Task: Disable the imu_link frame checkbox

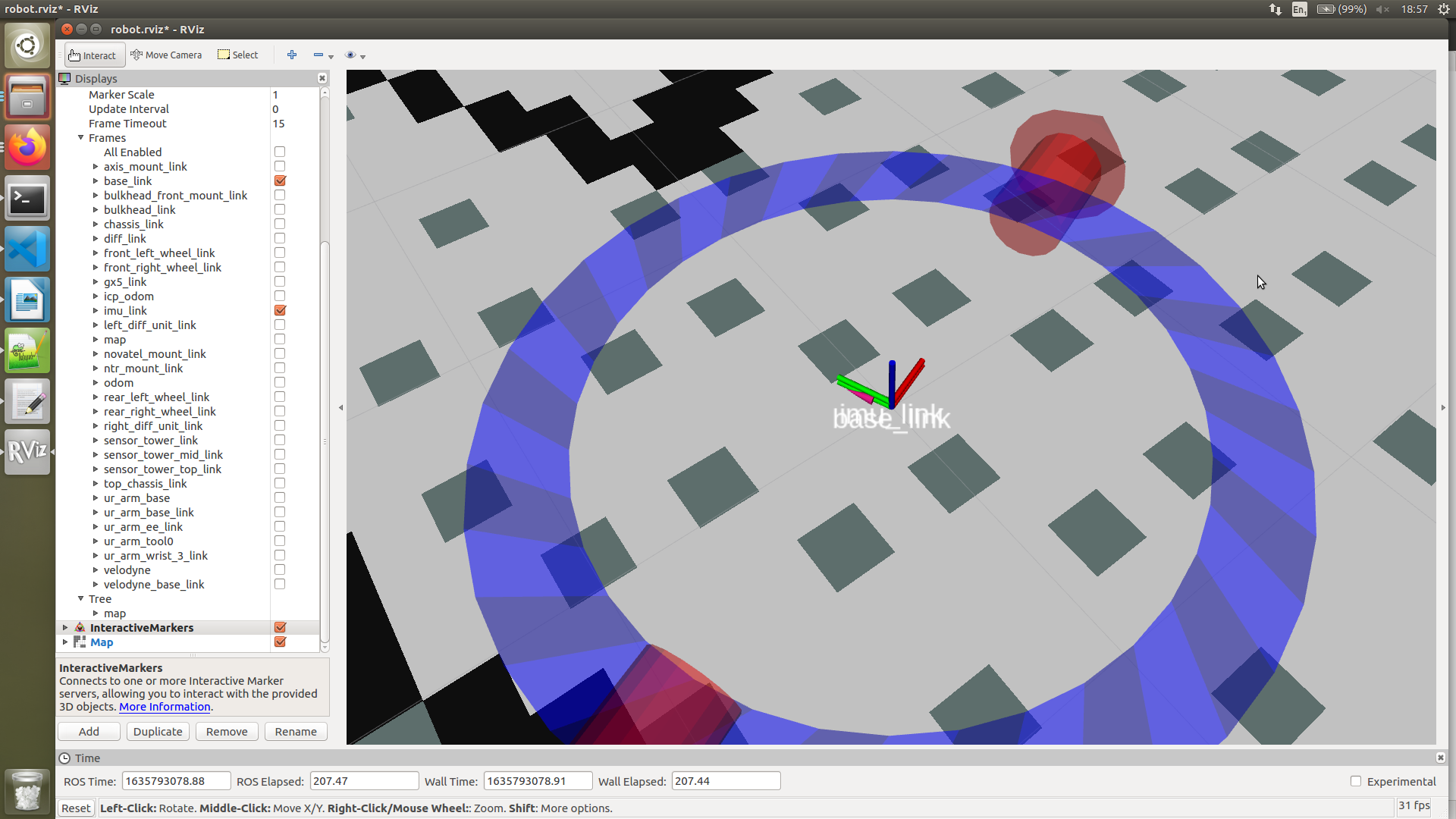Action: pyautogui.click(x=280, y=310)
